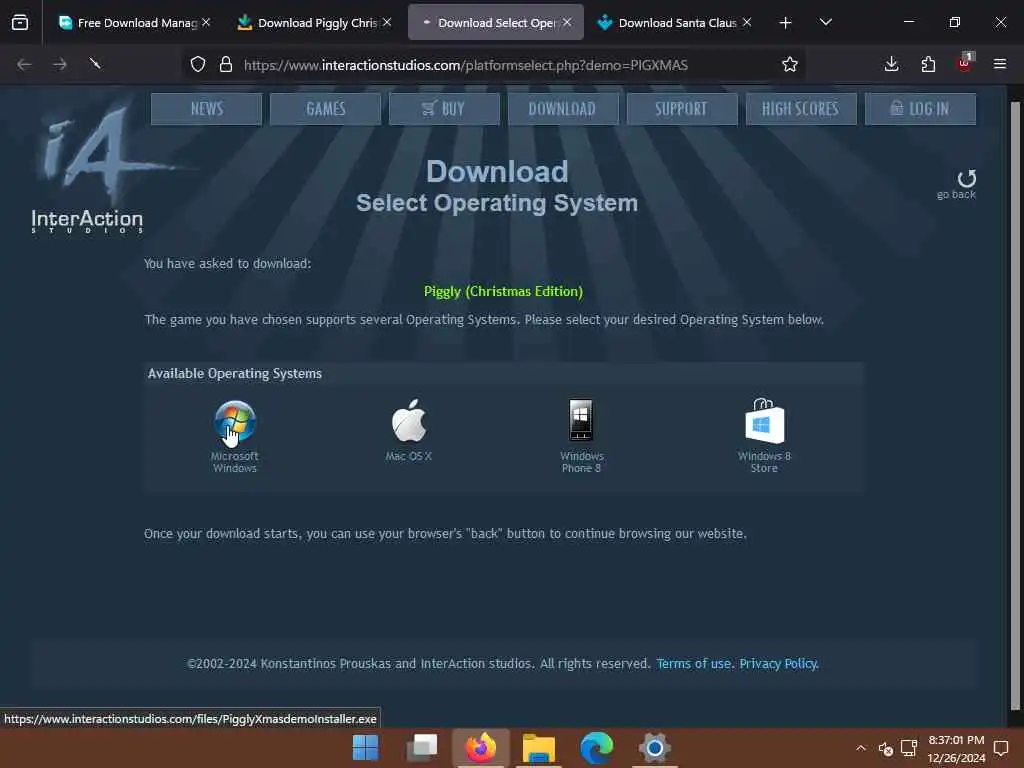Go to the BUY page
The height and width of the screenshot is (768, 1024).
click(x=444, y=109)
